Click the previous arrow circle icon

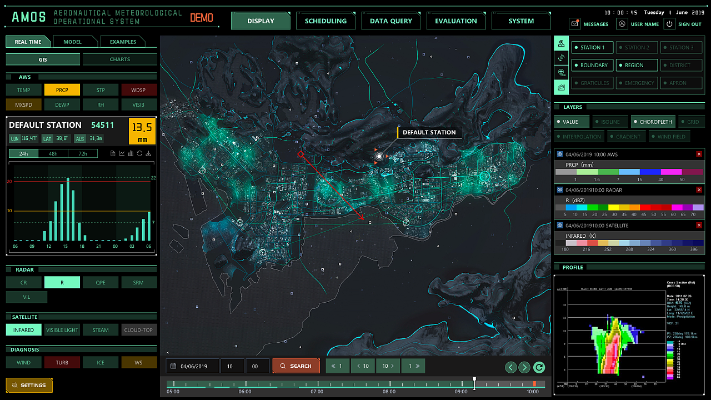[511, 367]
